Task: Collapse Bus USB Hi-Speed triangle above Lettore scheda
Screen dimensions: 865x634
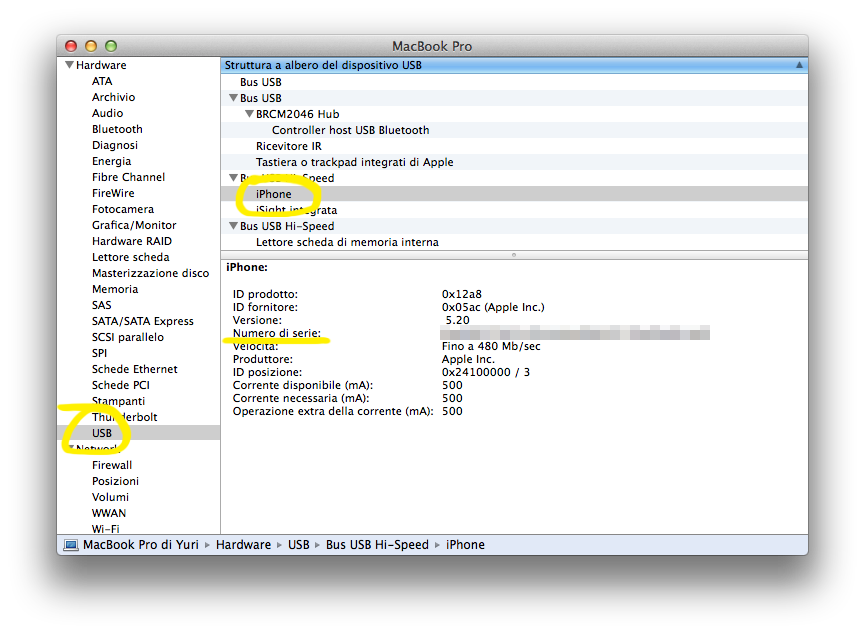Action: coord(233,226)
